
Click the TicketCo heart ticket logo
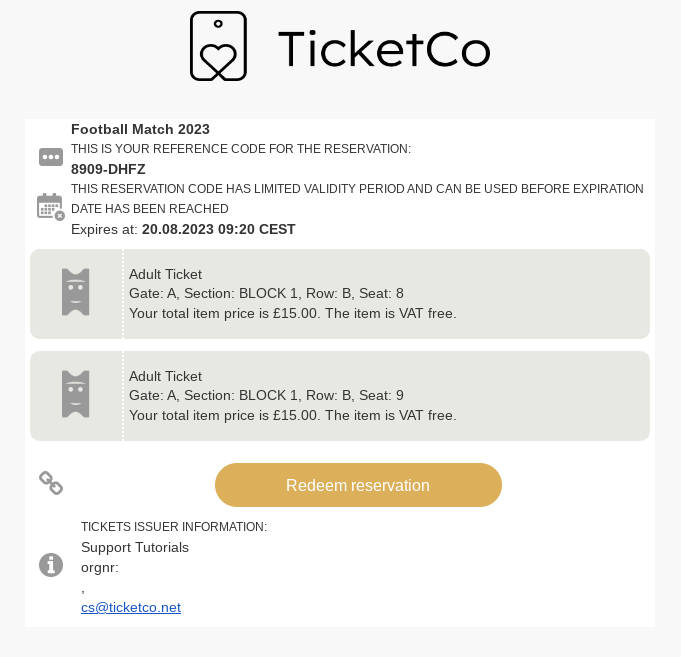(218, 46)
